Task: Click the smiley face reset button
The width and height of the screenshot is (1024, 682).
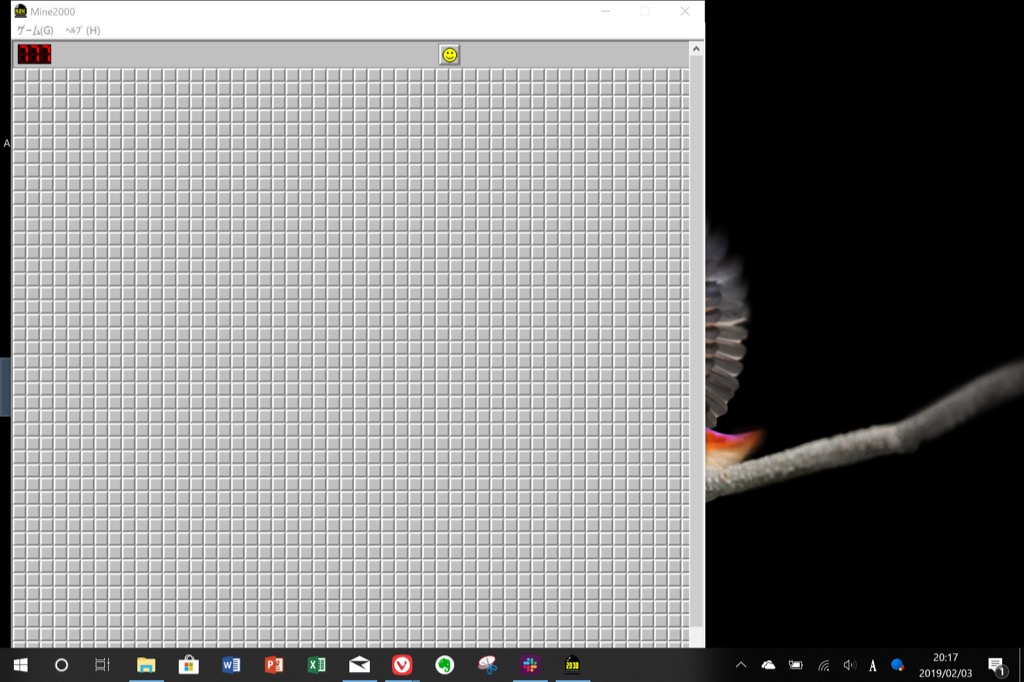Action: click(449, 55)
